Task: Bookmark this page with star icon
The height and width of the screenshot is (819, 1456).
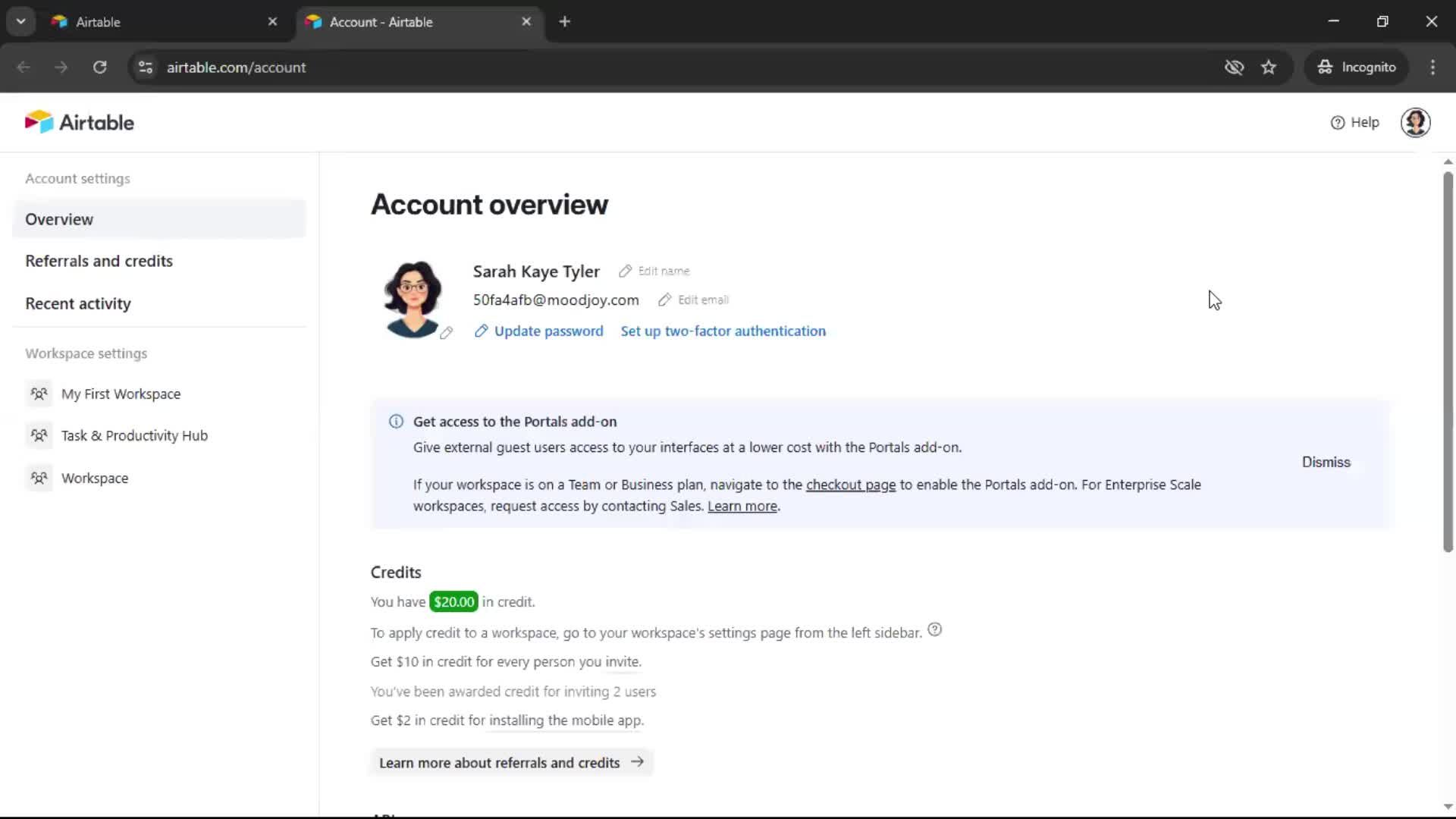Action: tap(1269, 67)
